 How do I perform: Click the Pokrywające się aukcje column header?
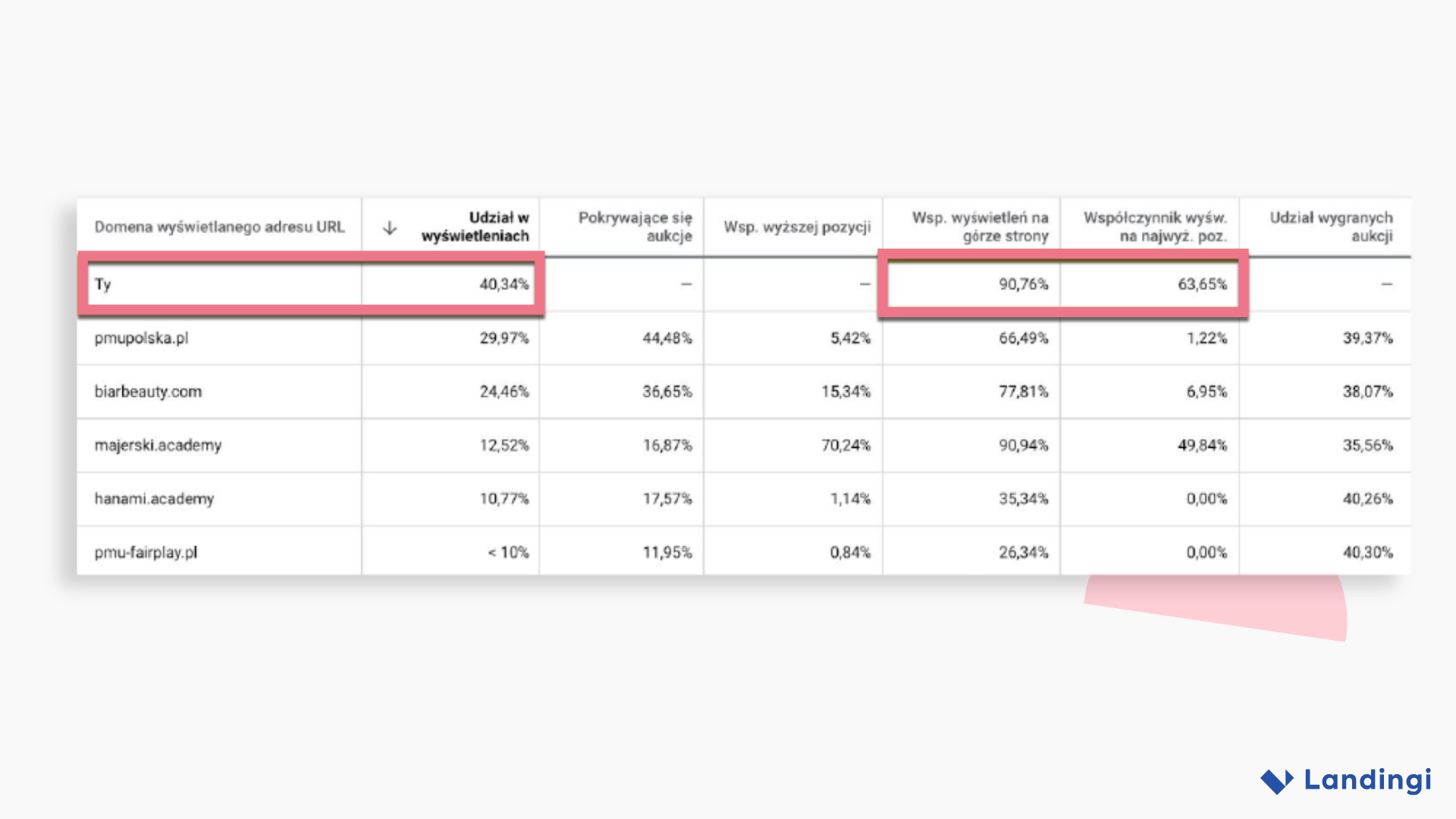[635, 227]
